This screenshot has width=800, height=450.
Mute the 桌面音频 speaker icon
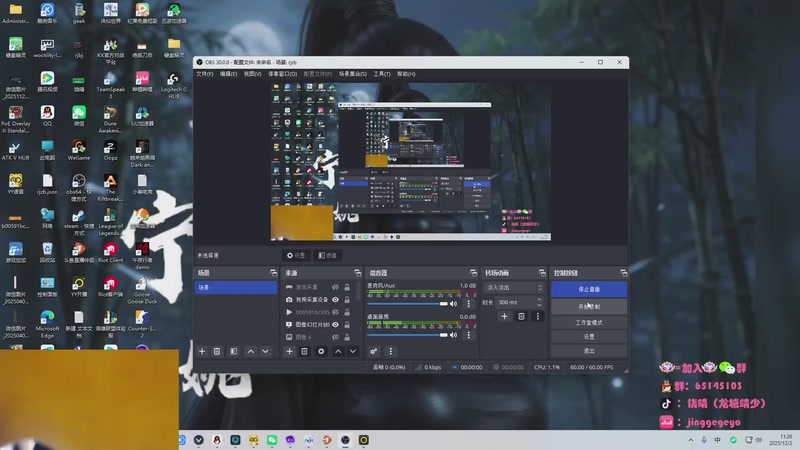[x=454, y=335]
